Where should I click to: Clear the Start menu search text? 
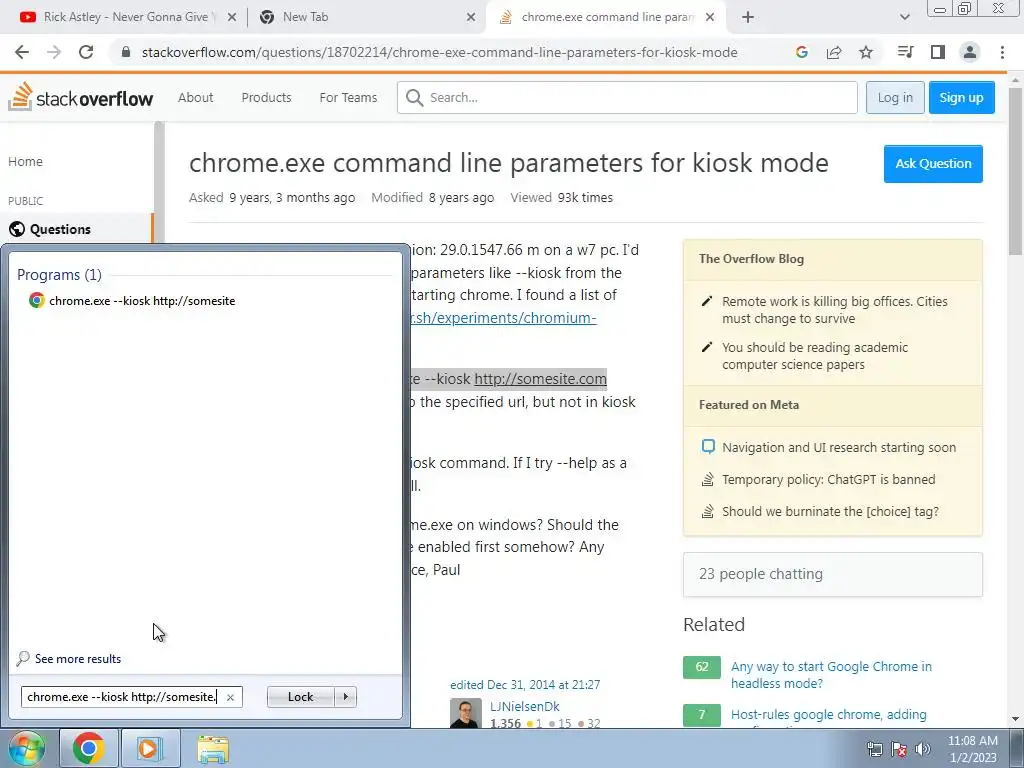230,697
